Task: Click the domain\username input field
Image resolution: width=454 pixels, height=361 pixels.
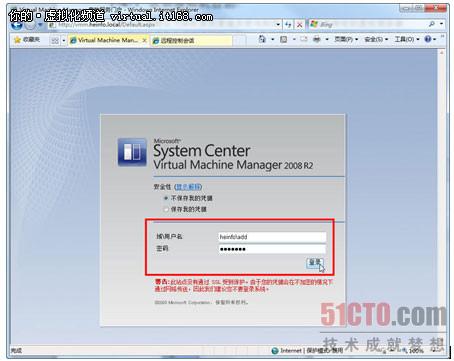Action: [x=272, y=237]
